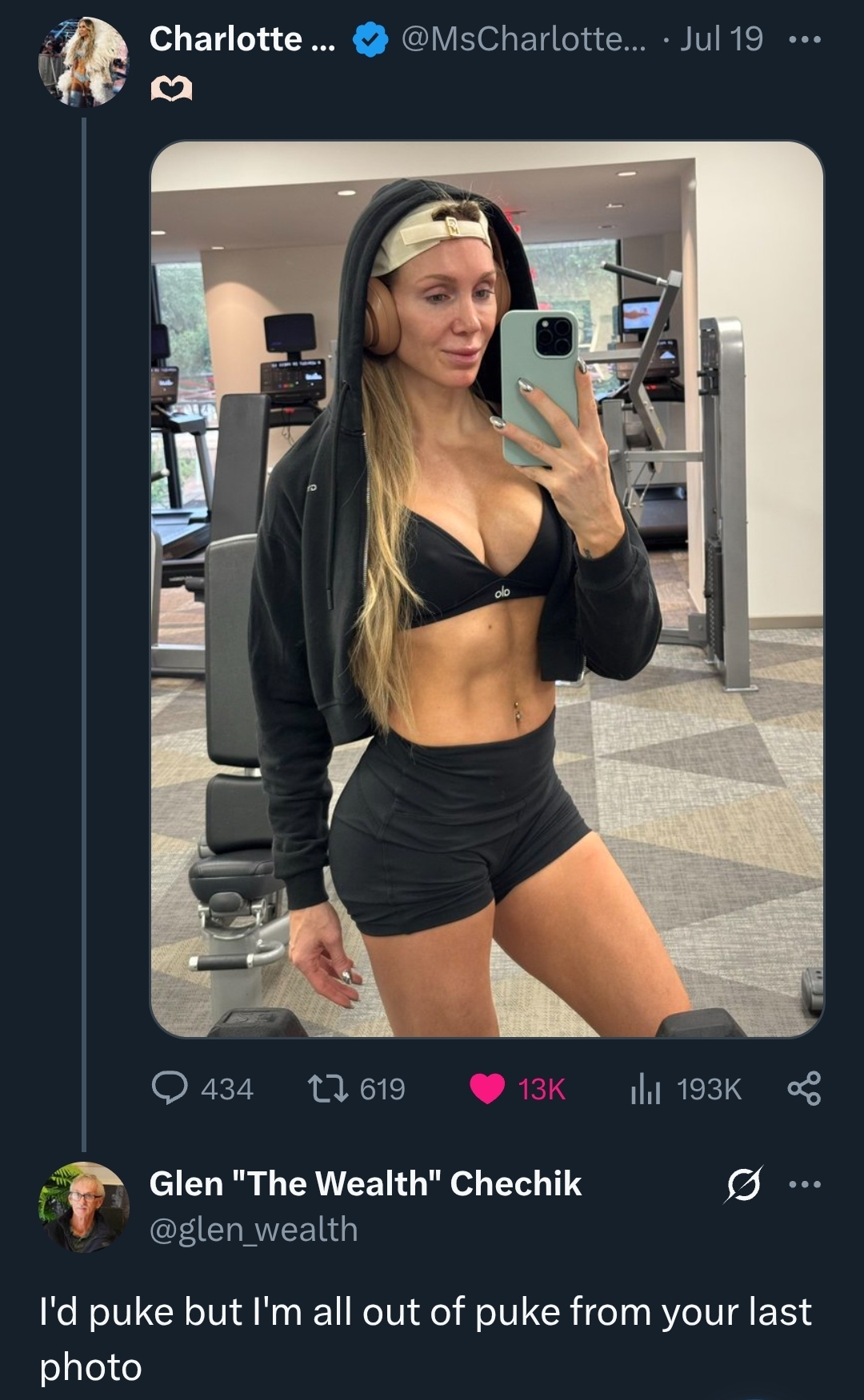Repost the tweet using retweet arrows icon

click(x=328, y=1088)
